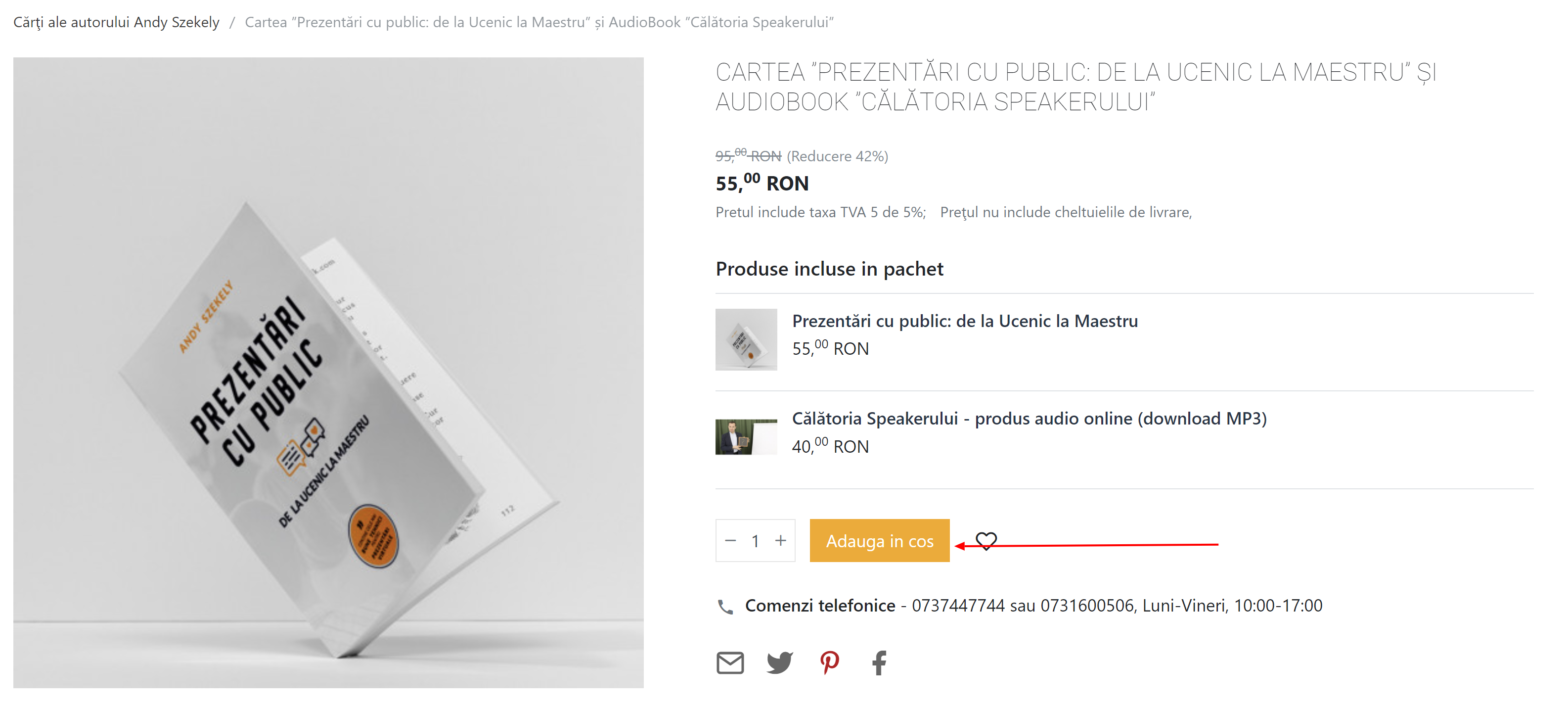
Task: Add item with Adauga in cos button
Action: [880, 540]
